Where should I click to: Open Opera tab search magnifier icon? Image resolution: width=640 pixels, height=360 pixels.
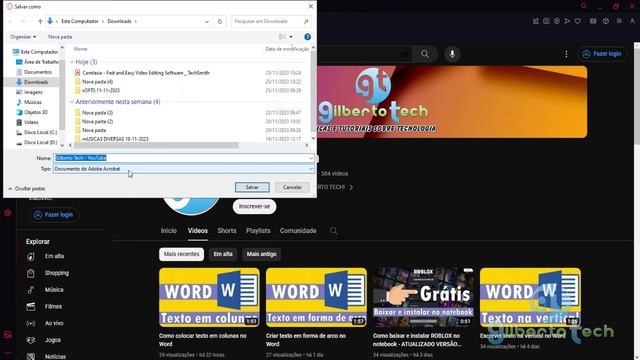click(584, 6)
